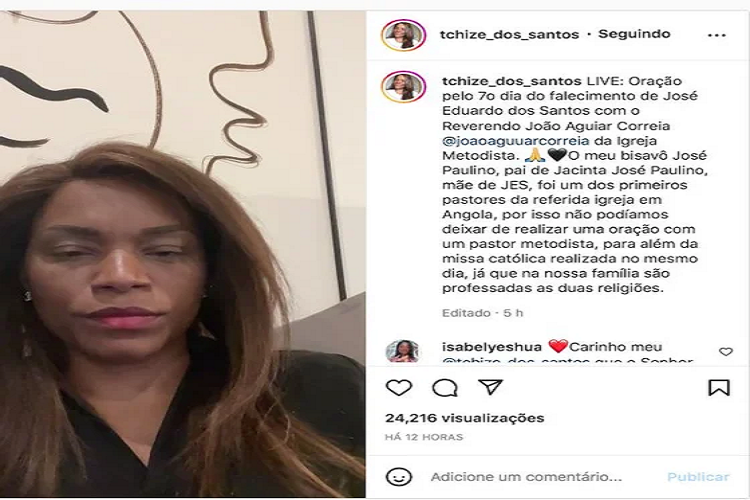Open isabelyeshua's profile avatar
This screenshot has width=750, height=500.
click(x=402, y=351)
